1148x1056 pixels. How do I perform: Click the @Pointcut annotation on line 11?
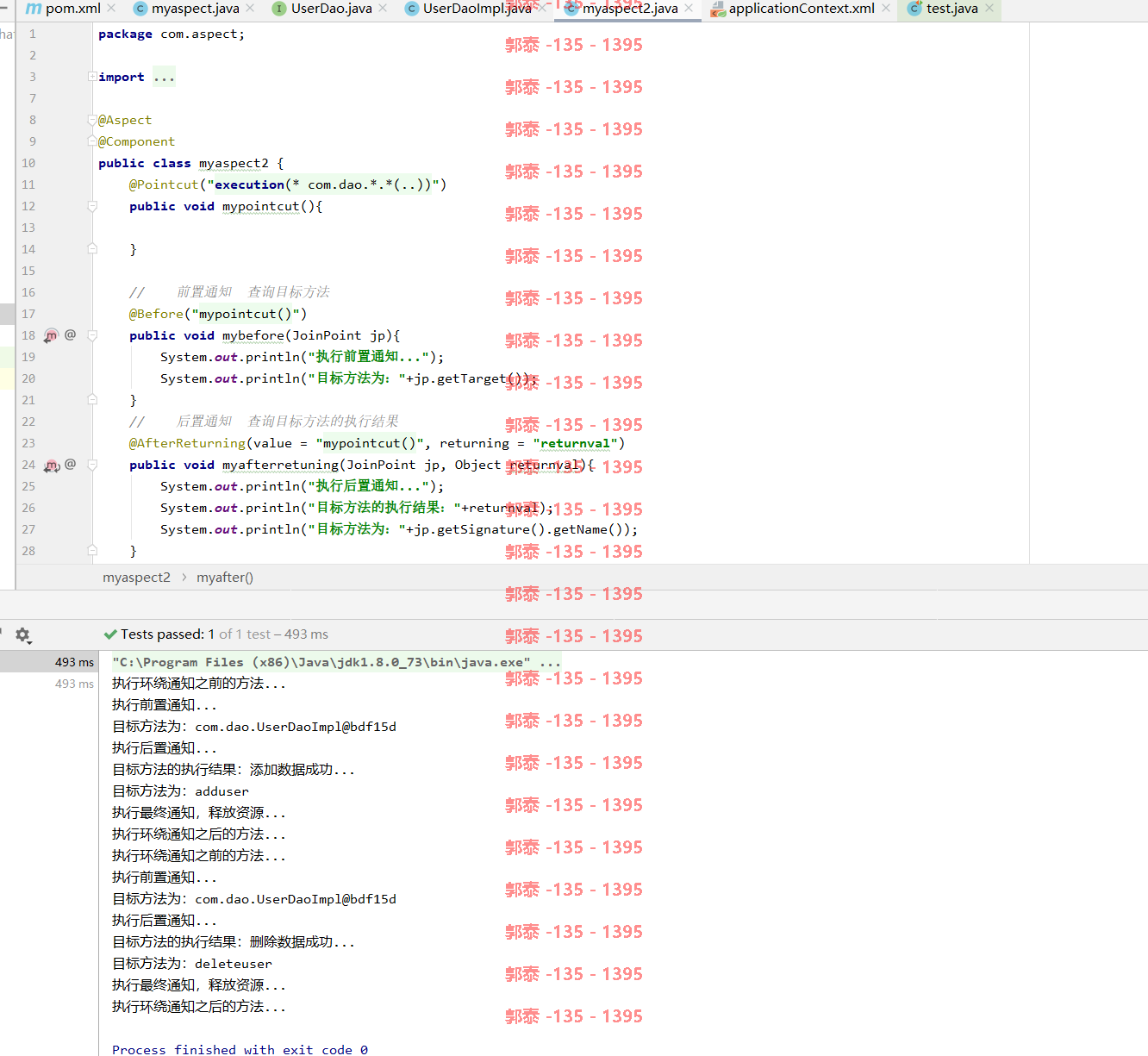point(164,184)
